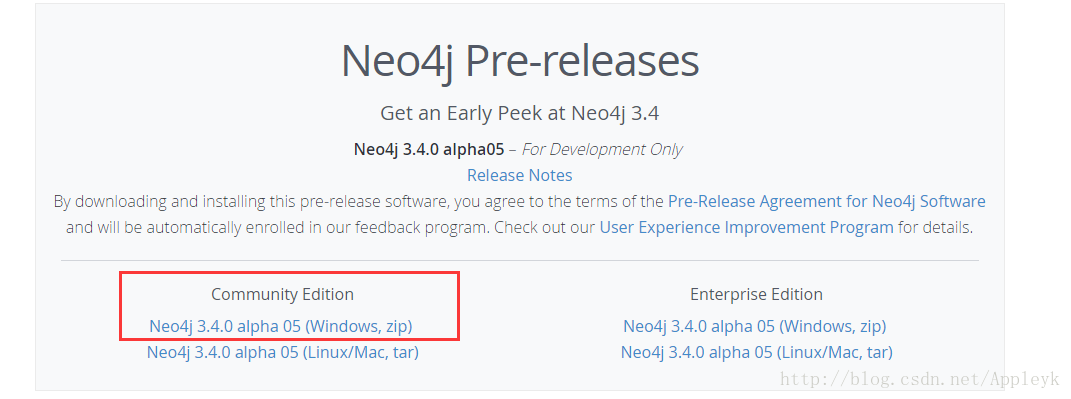Screen dimensions: 1071x399
Task: Click the blog.csdn.net watermark text
Action: pyautogui.click(x=919, y=378)
